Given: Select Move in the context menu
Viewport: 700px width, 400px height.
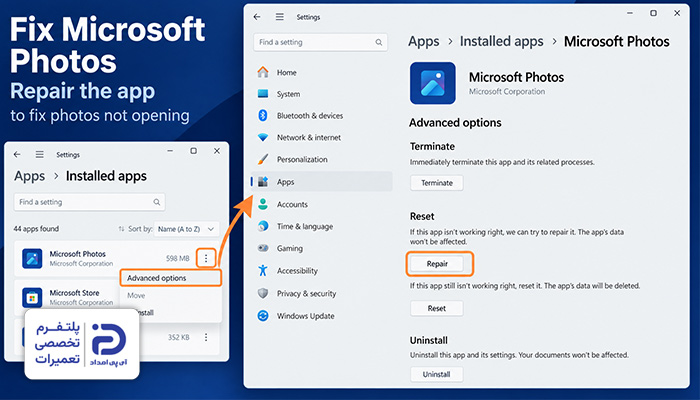Looking at the screenshot, I should click(x=136, y=295).
